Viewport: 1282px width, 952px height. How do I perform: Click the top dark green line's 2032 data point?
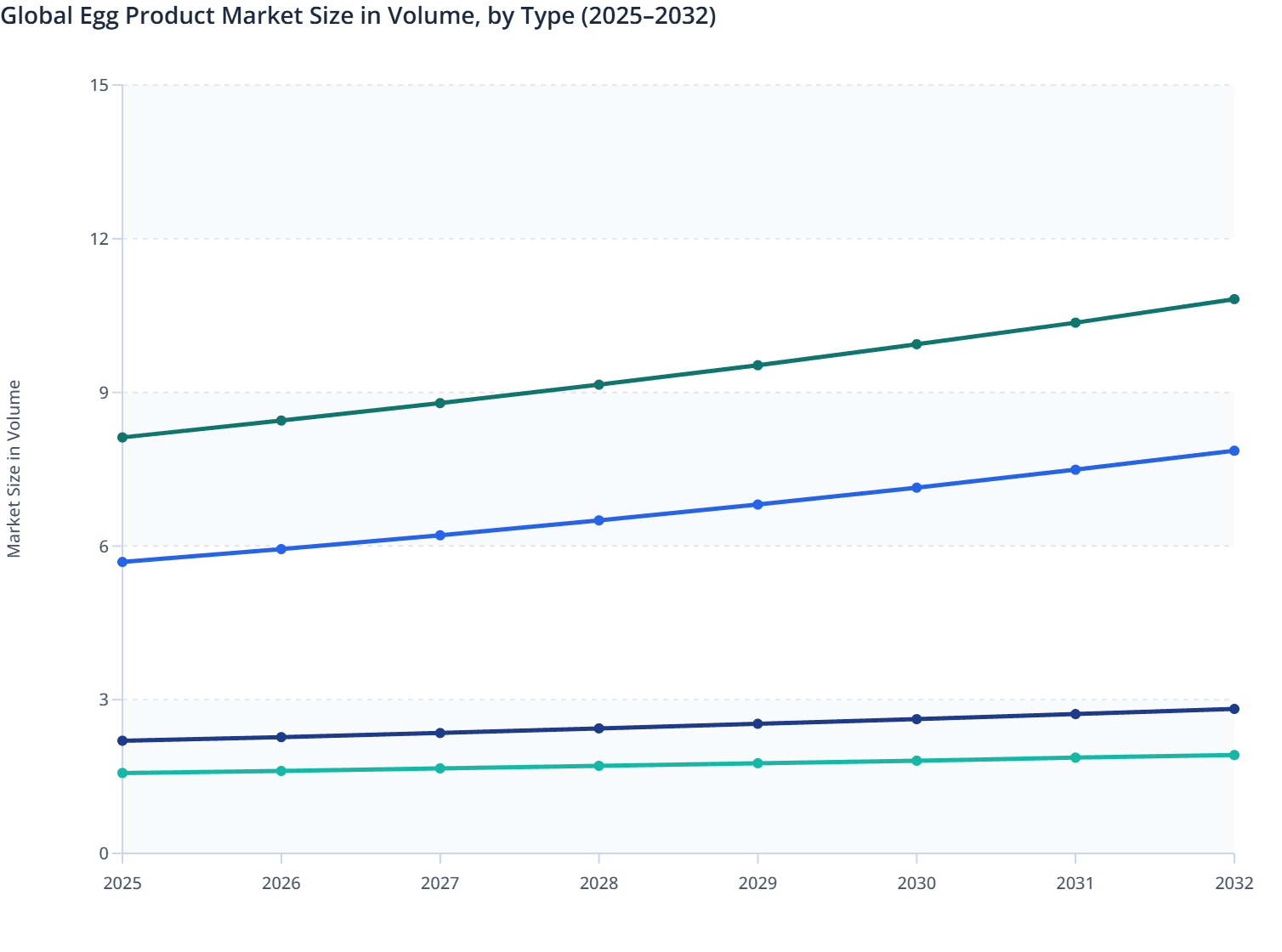coord(1234,299)
